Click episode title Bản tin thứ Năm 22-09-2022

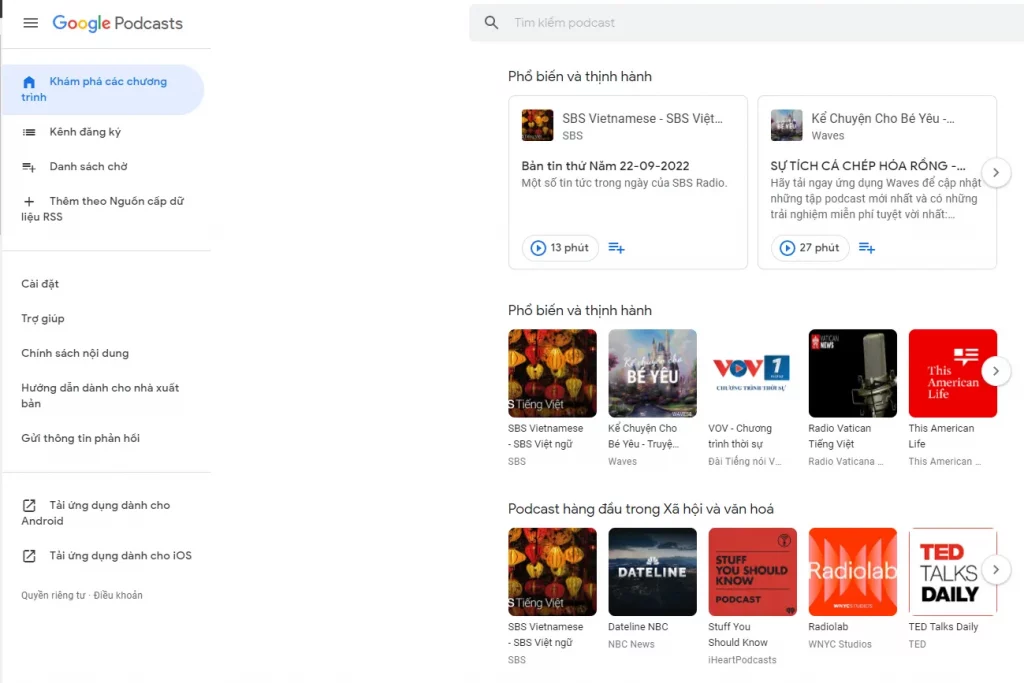(605, 166)
